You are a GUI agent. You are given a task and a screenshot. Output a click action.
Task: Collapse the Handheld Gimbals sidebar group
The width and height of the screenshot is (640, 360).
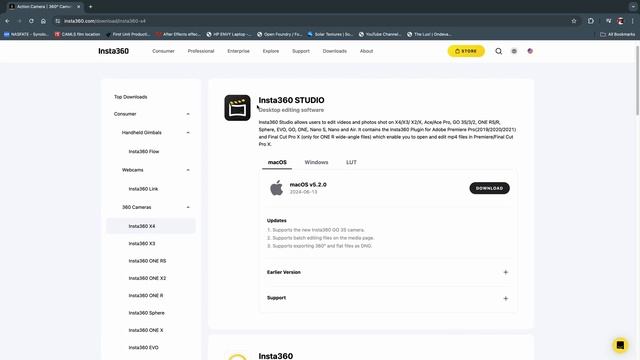click(x=188, y=133)
